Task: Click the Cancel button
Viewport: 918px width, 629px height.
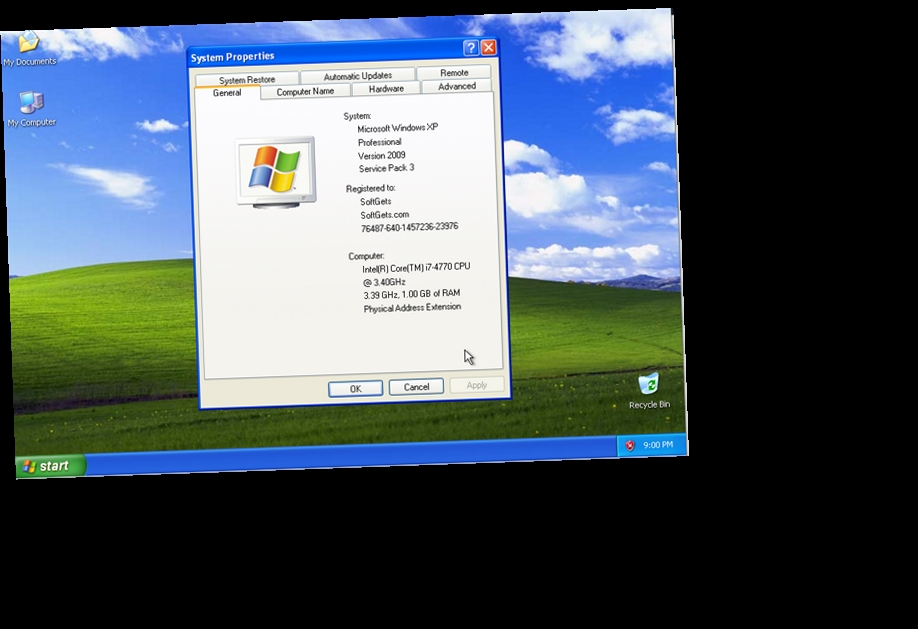Action: coord(416,387)
